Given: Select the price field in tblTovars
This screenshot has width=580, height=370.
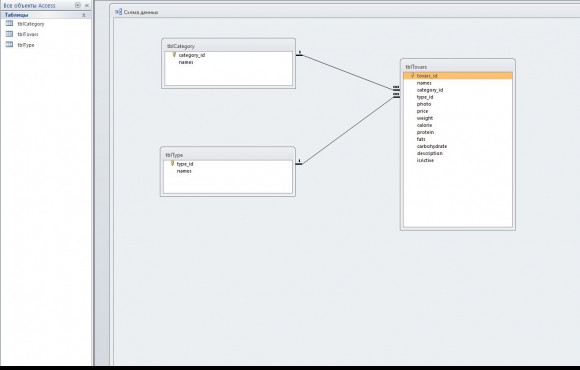Looking at the screenshot, I should 422,111.
